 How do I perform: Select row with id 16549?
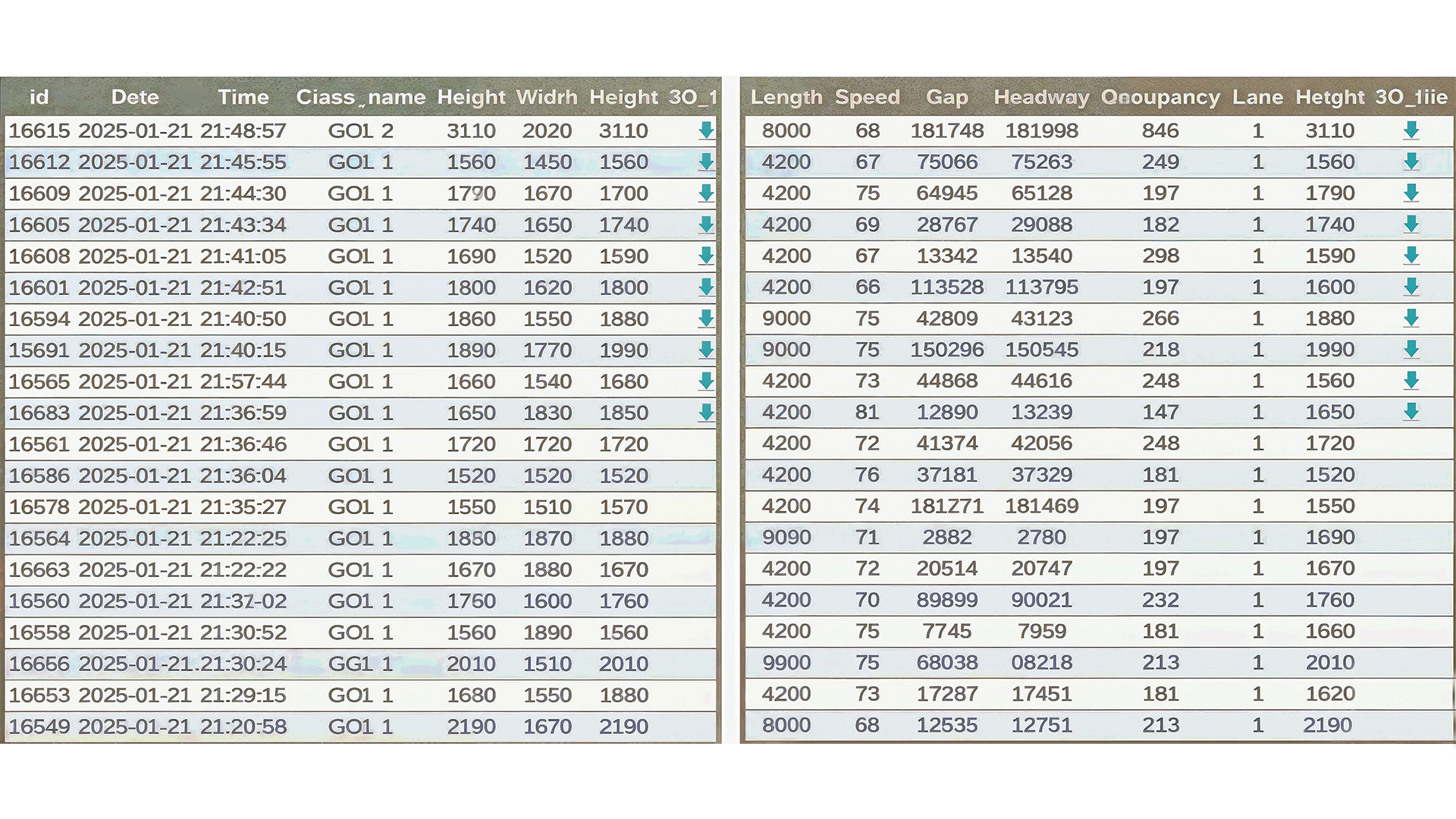click(x=39, y=726)
